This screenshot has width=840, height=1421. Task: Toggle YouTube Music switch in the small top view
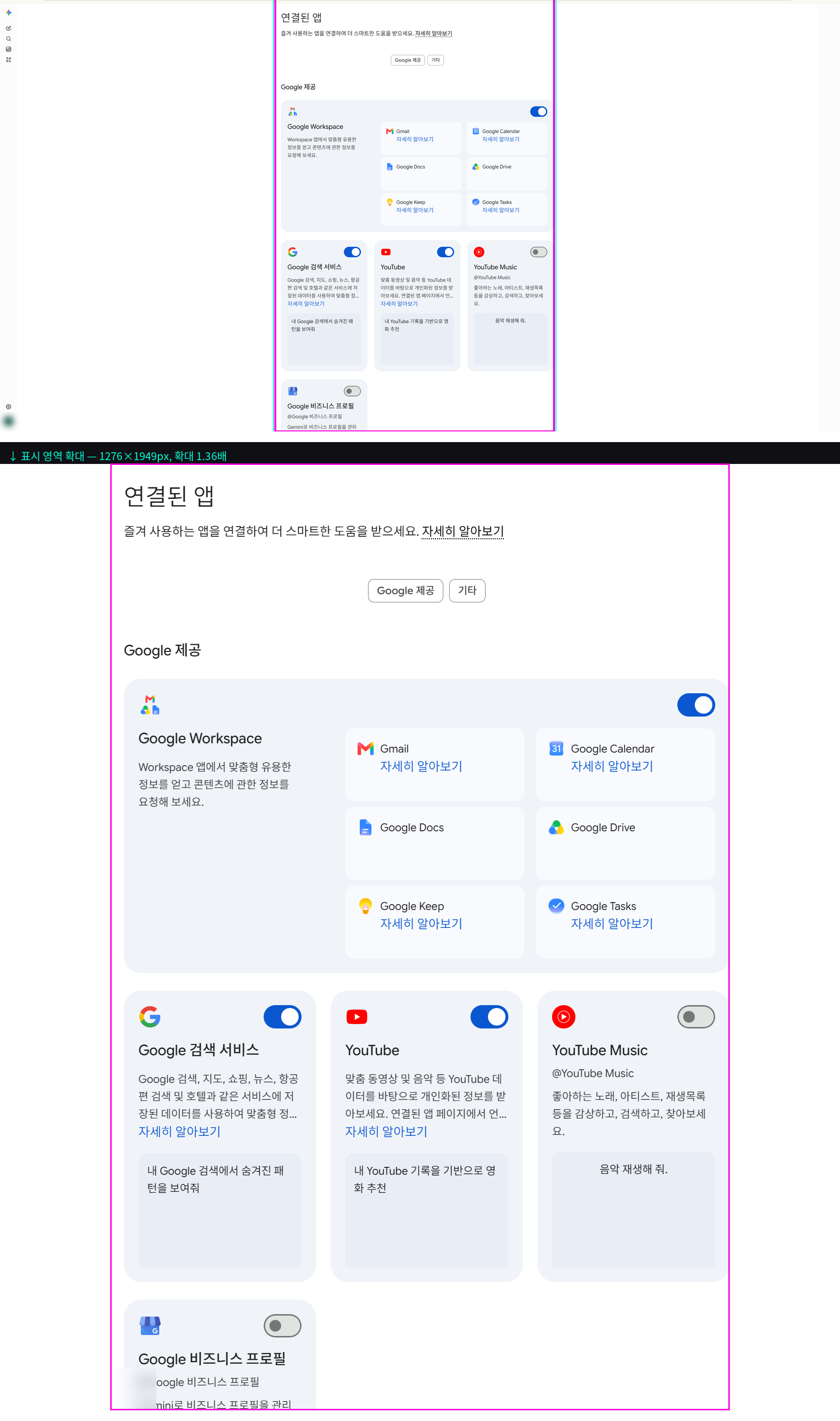click(x=538, y=252)
